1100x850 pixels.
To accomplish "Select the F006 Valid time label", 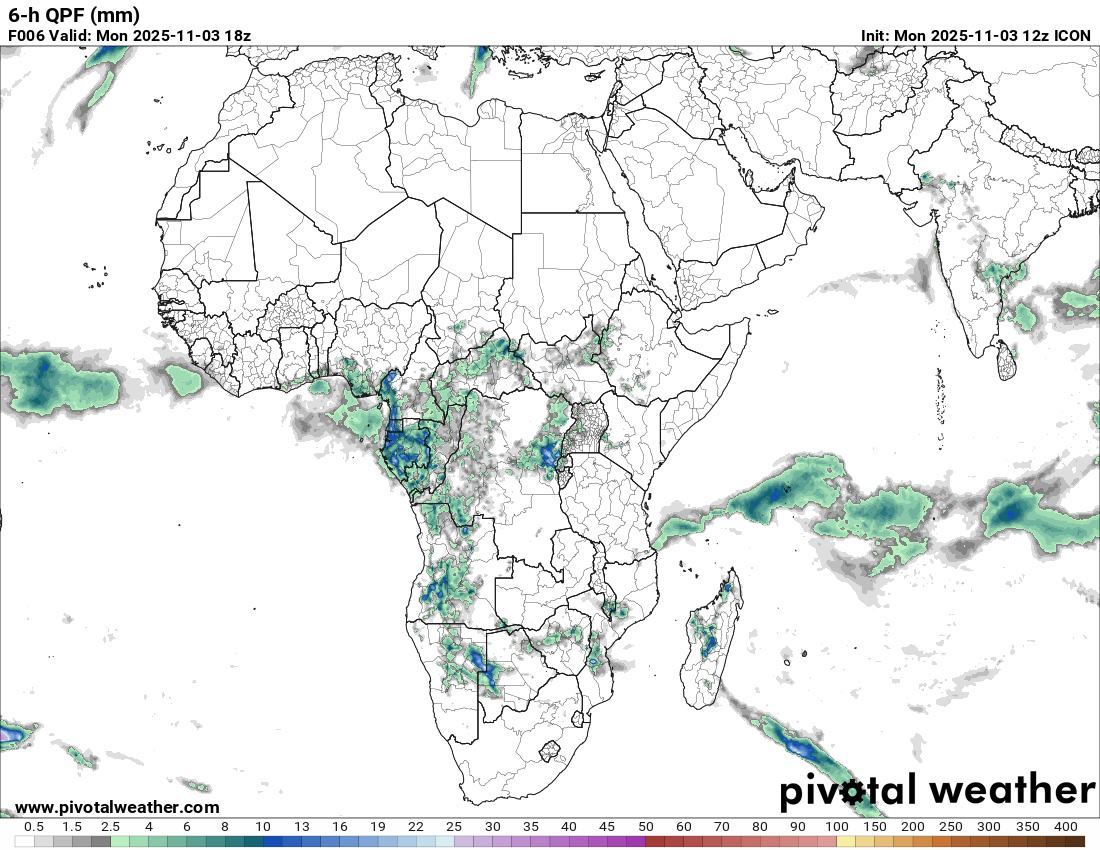I will 129,35.
